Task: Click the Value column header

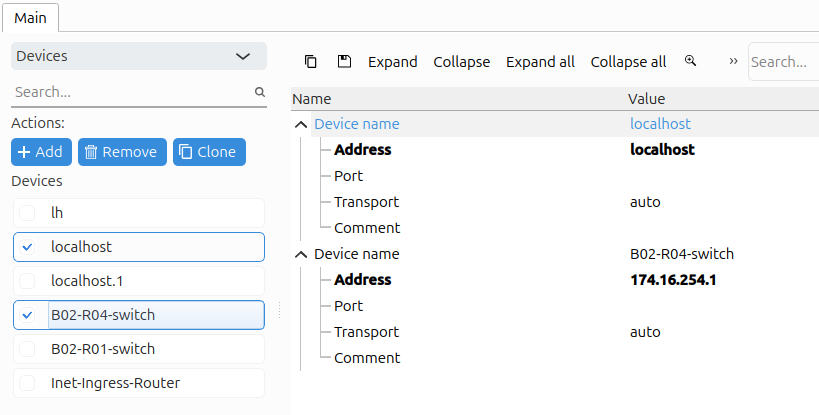Action: (x=647, y=99)
